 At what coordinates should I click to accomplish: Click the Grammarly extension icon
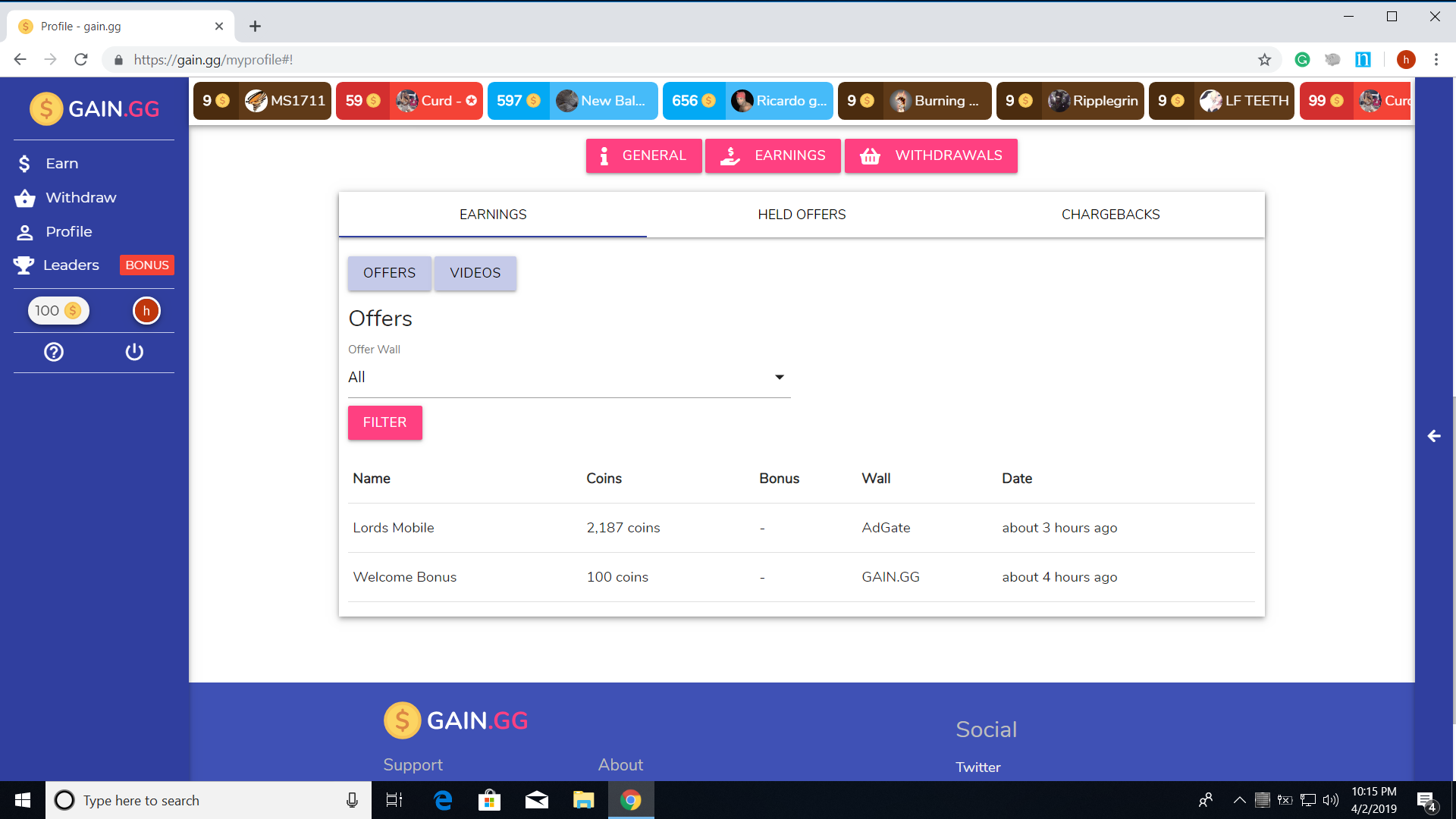tap(1302, 60)
